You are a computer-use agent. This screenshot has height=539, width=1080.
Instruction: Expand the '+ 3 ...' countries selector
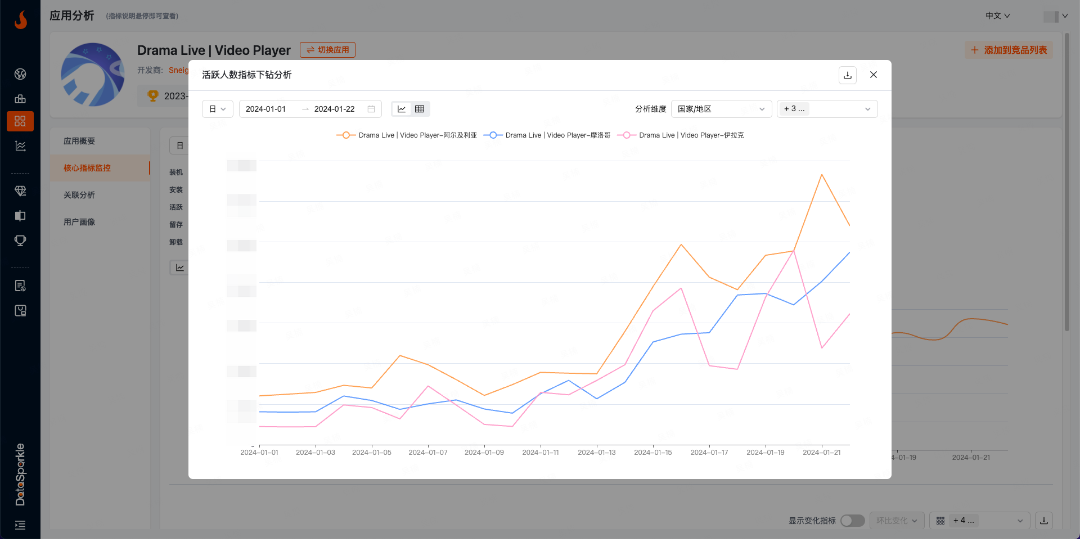827,109
